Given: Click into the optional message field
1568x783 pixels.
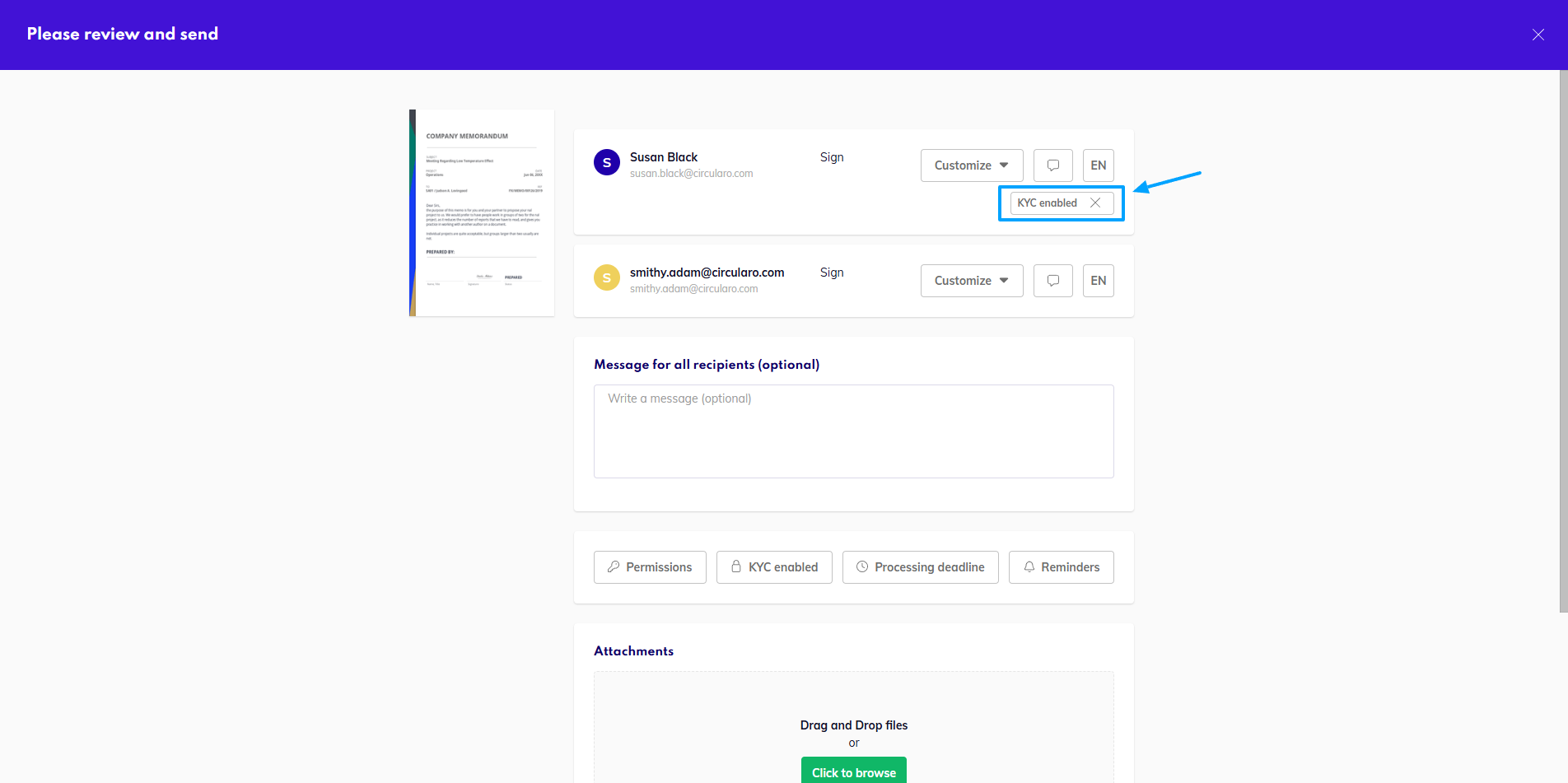Looking at the screenshot, I should [853, 431].
